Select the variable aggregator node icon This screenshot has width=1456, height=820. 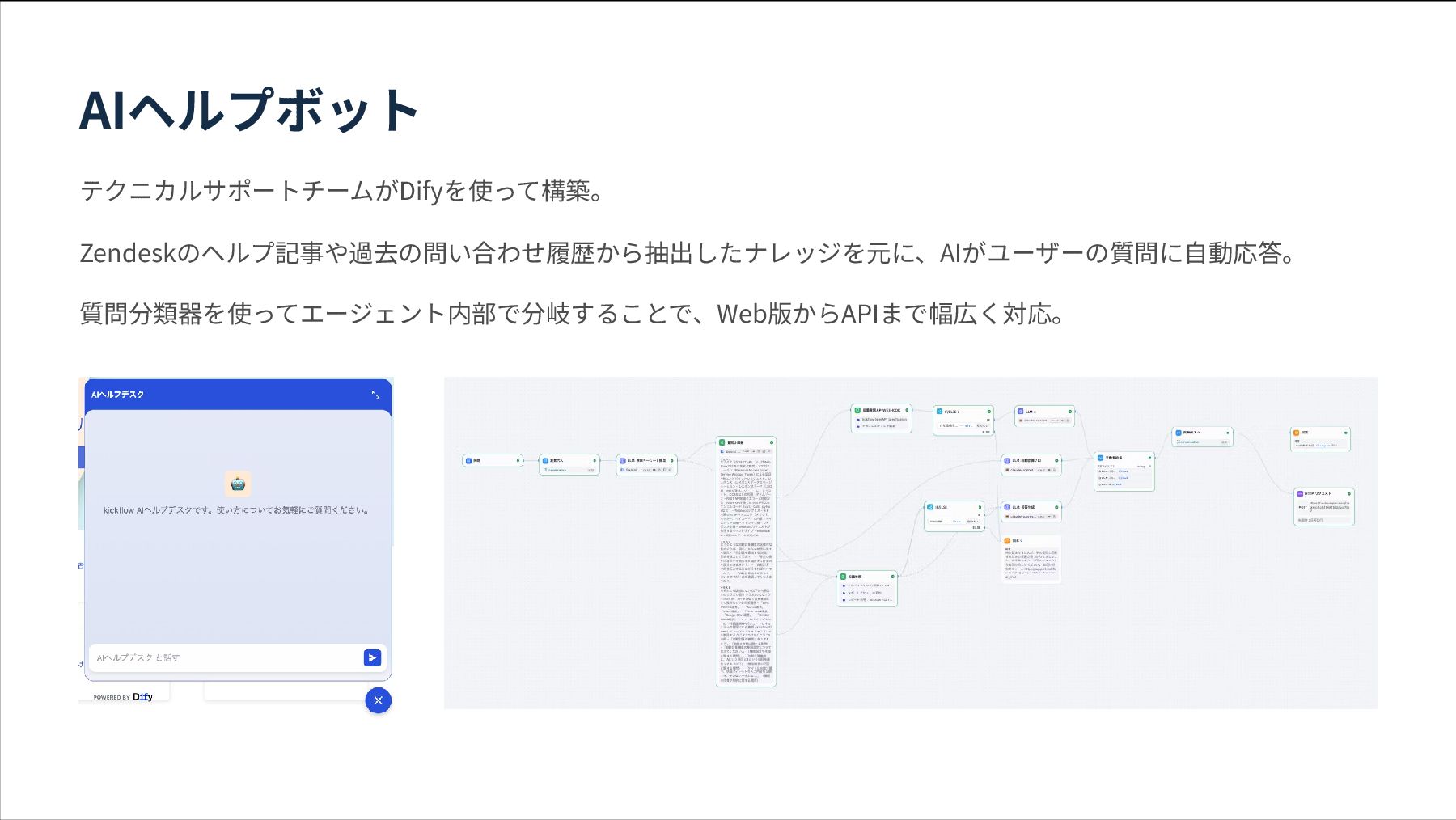(1101, 458)
